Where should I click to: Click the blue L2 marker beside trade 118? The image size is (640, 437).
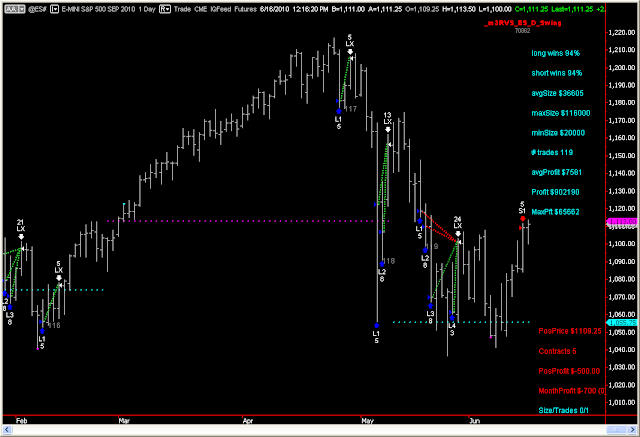pyautogui.click(x=382, y=264)
